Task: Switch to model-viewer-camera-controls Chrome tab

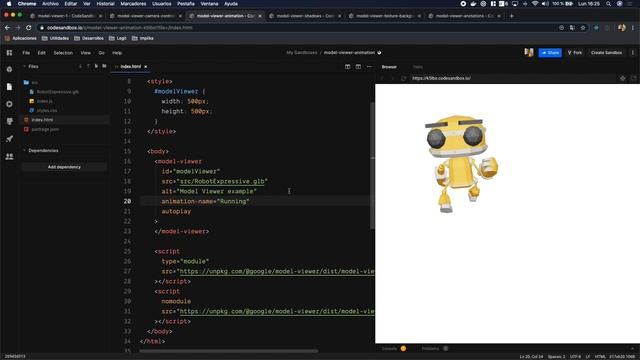Action: [x=146, y=16]
